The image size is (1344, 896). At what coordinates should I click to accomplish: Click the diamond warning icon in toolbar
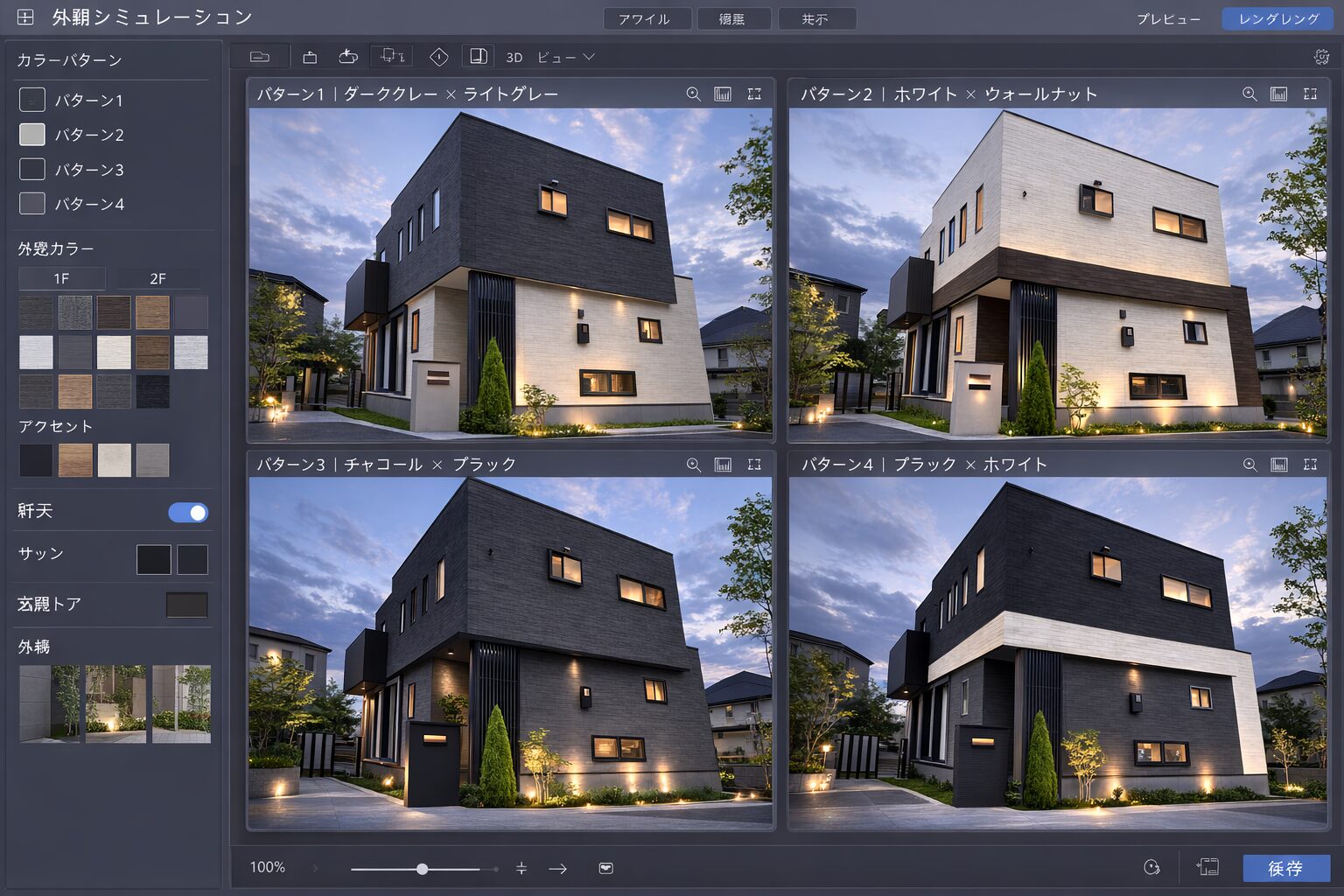pos(438,57)
